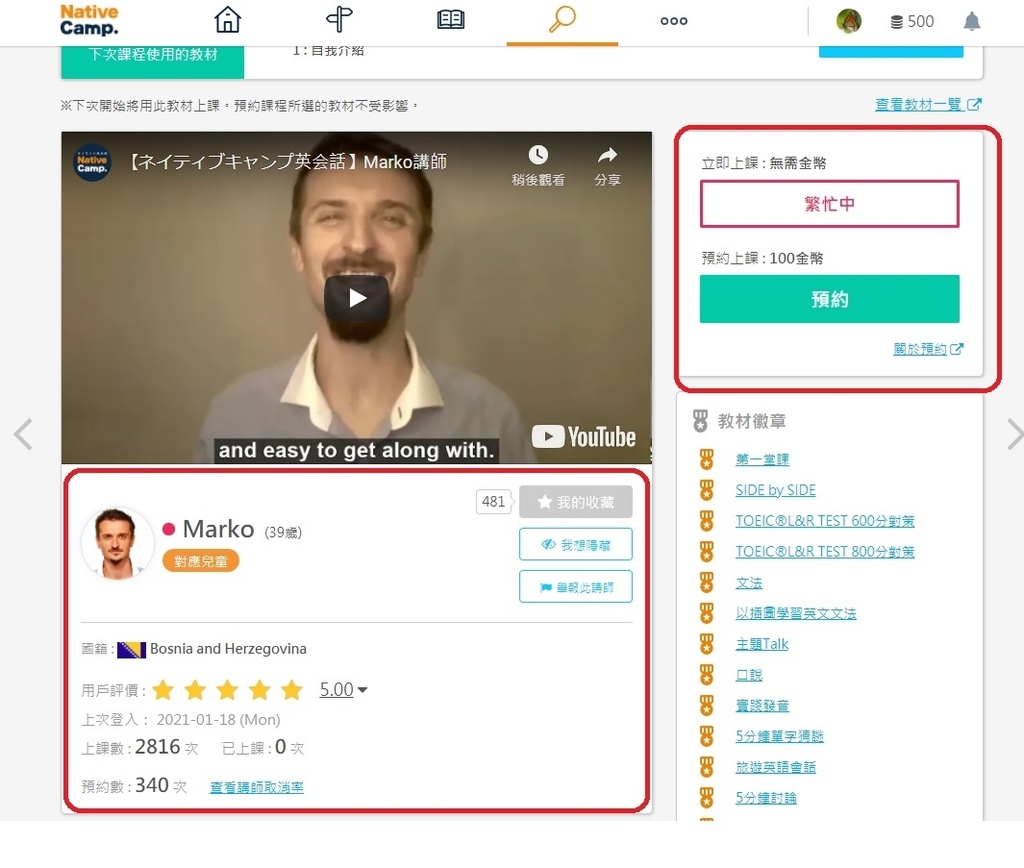Screen dimensions: 1024x868
Task: Click the 對應兒童 badge
Action: pyautogui.click(x=200, y=561)
